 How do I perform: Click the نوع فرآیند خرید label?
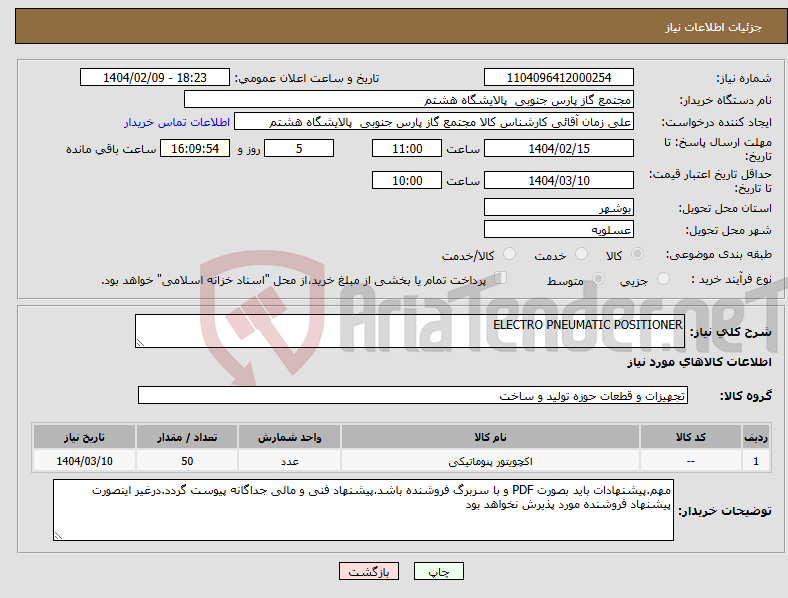pyautogui.click(x=732, y=279)
